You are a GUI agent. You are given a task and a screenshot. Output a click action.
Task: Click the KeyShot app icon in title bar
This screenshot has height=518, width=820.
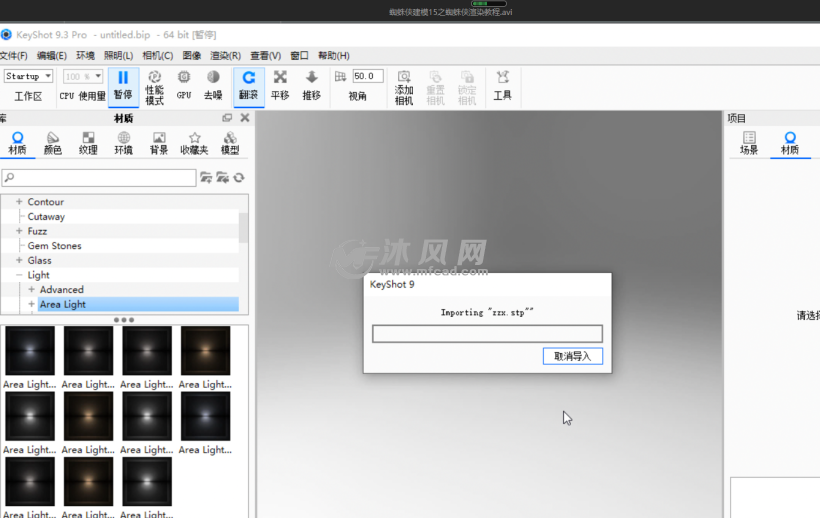pyautogui.click(x=6, y=35)
